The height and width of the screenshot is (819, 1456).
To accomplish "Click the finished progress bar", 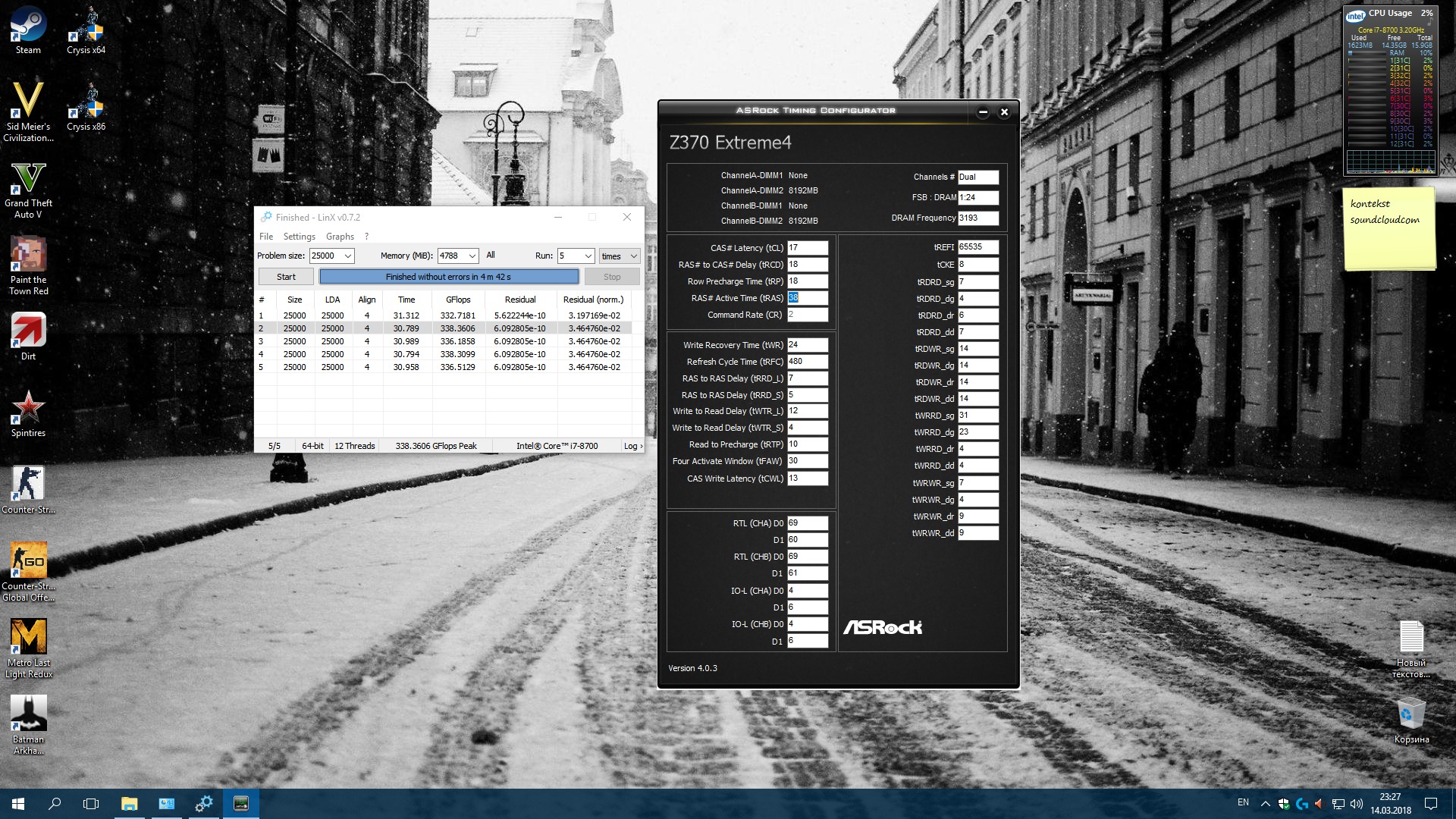I will click(449, 277).
